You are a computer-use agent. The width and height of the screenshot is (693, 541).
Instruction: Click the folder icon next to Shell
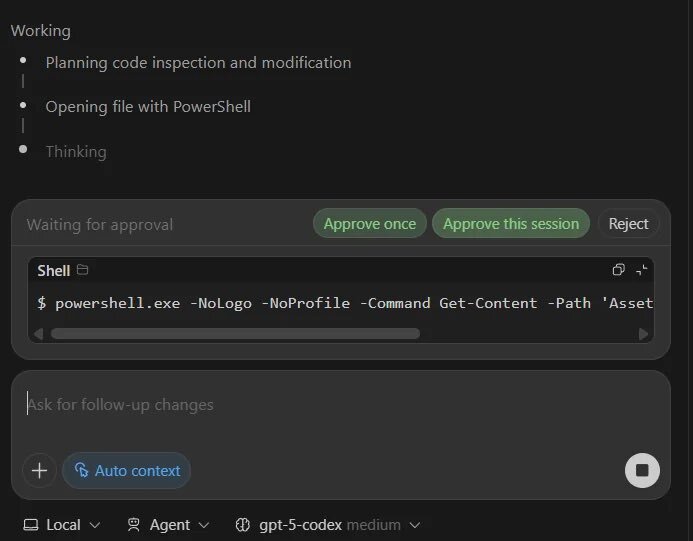[83, 270]
